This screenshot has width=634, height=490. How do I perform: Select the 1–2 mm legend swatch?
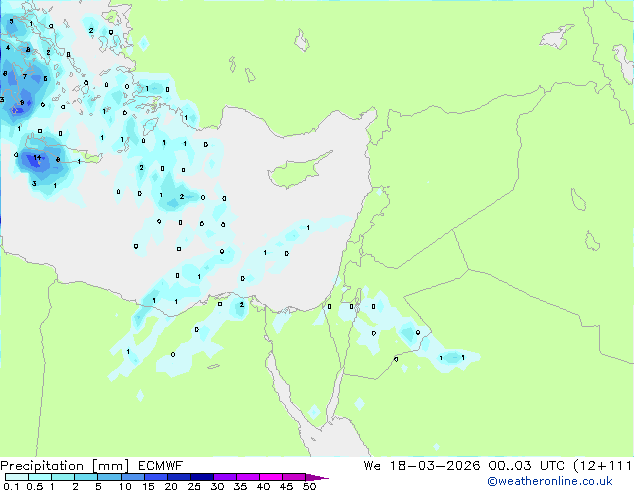(63, 477)
